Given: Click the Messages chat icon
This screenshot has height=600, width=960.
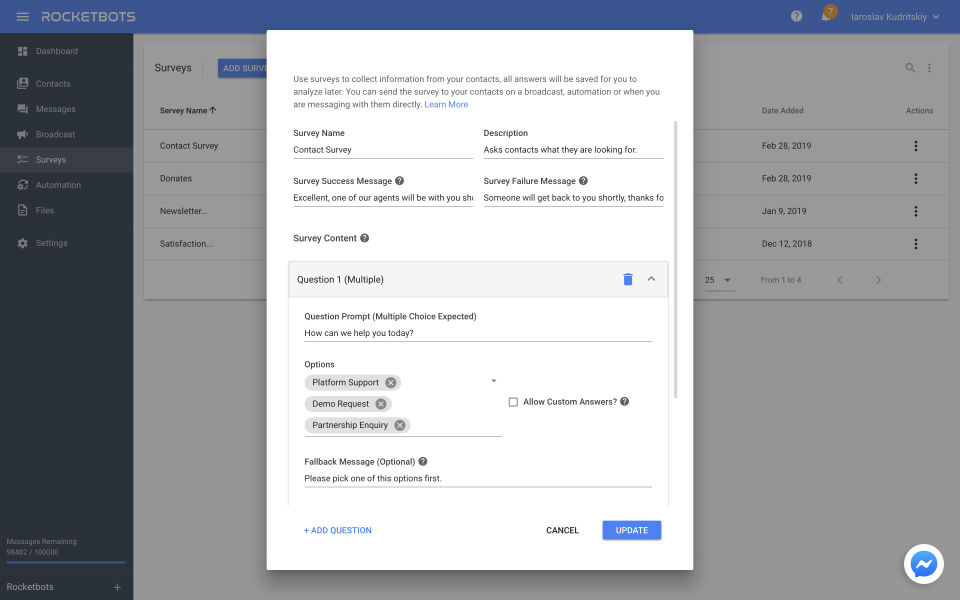Looking at the screenshot, I should click(23, 109).
